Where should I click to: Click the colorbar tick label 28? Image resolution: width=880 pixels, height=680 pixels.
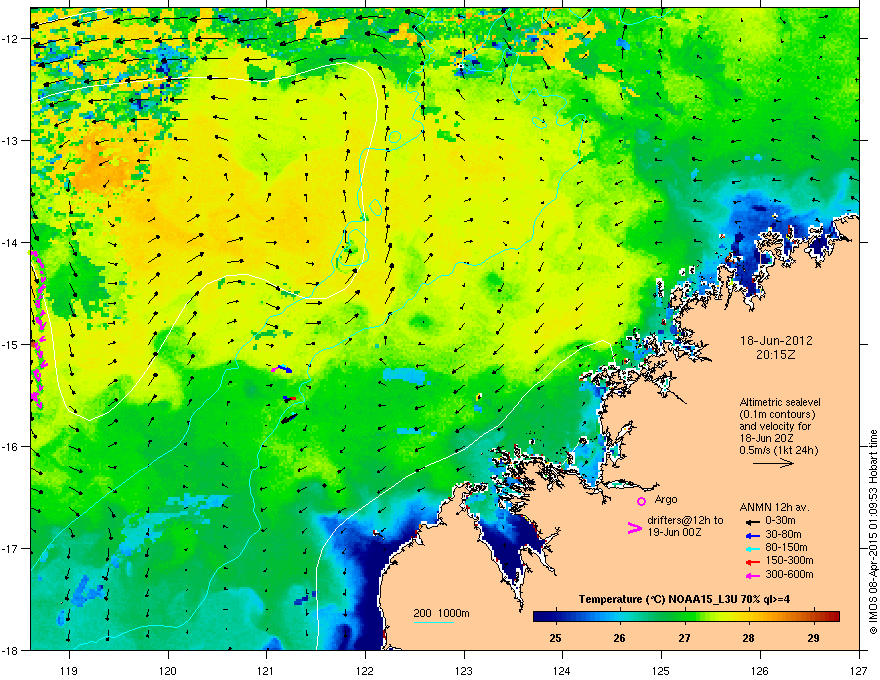click(748, 638)
